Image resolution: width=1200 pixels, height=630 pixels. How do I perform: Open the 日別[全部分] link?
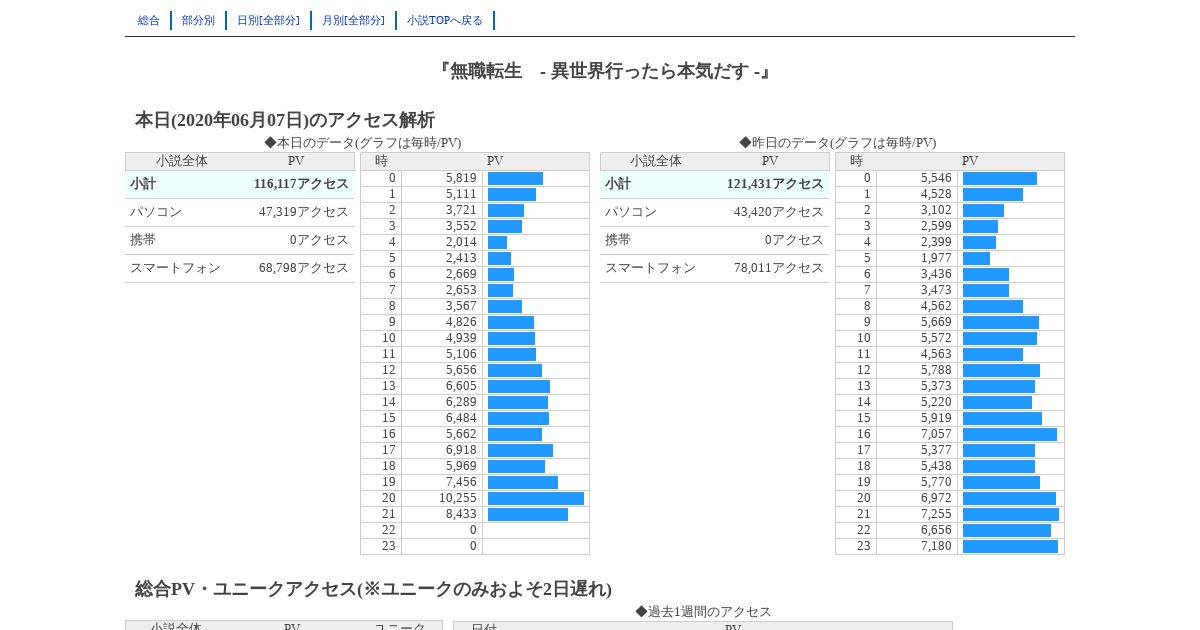[x=268, y=20]
